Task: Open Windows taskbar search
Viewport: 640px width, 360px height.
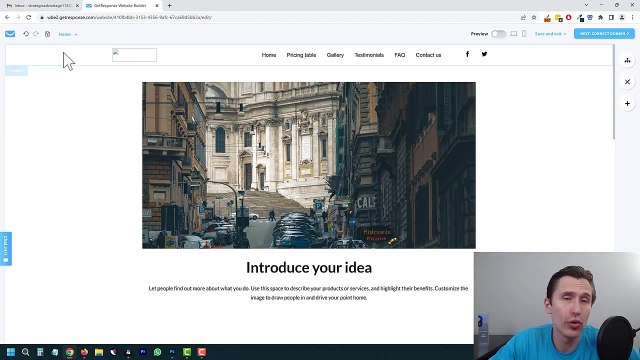Action: tap(25, 352)
